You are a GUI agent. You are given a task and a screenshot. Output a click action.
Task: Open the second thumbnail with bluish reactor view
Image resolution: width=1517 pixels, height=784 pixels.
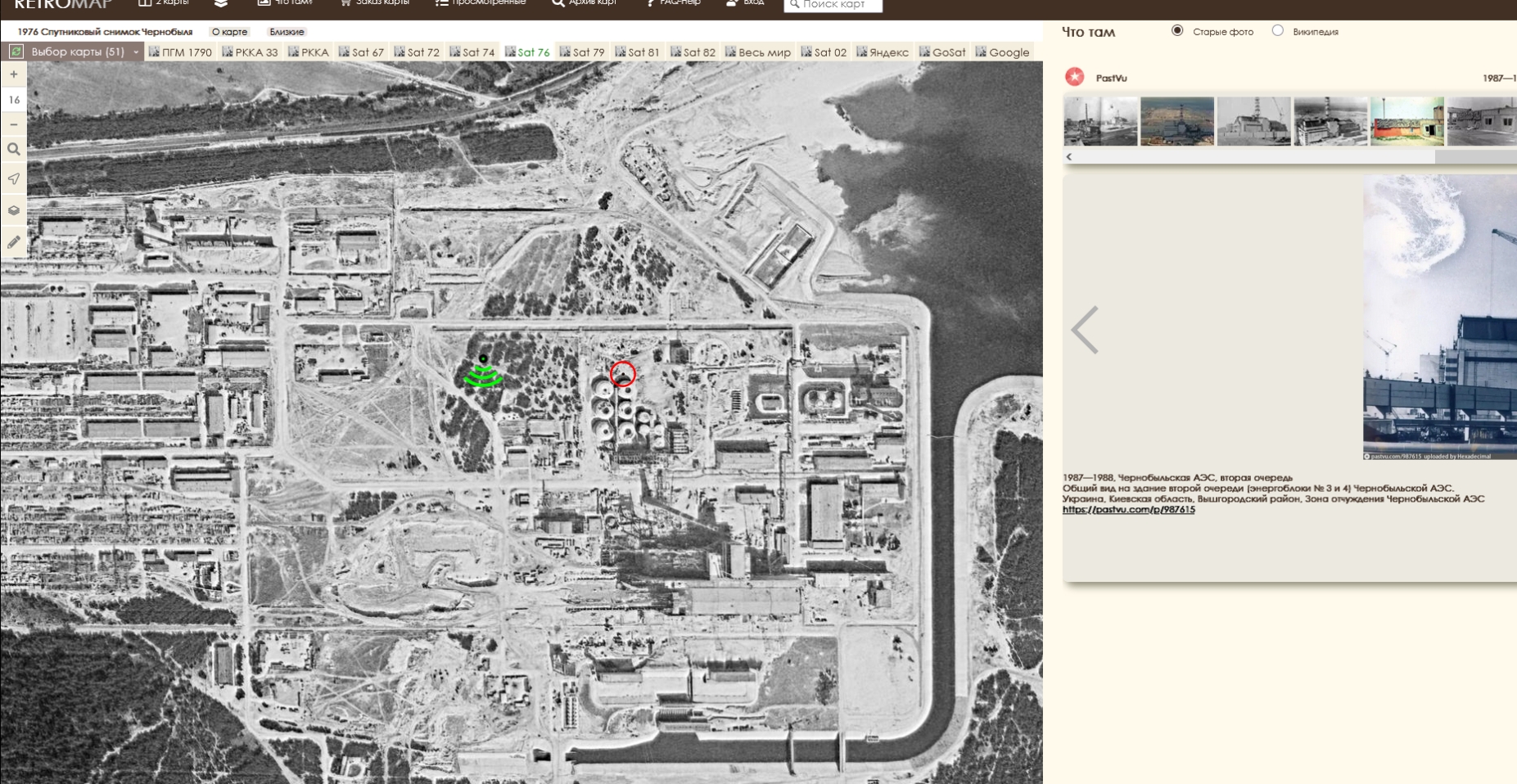tap(1177, 121)
